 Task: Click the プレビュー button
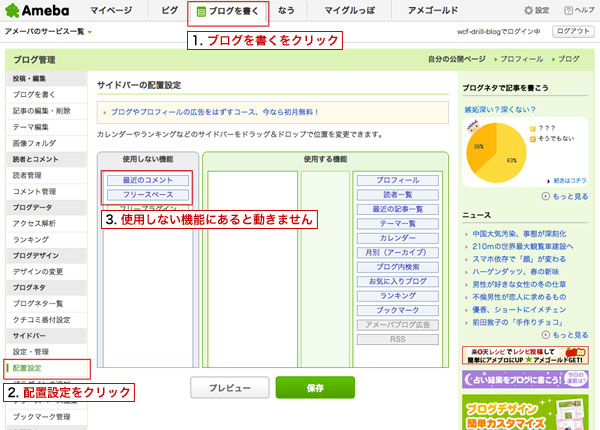[230, 388]
